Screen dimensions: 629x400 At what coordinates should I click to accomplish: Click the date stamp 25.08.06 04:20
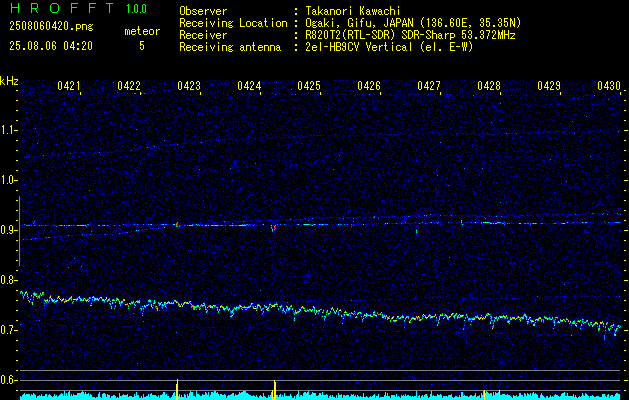pyautogui.click(x=51, y=46)
